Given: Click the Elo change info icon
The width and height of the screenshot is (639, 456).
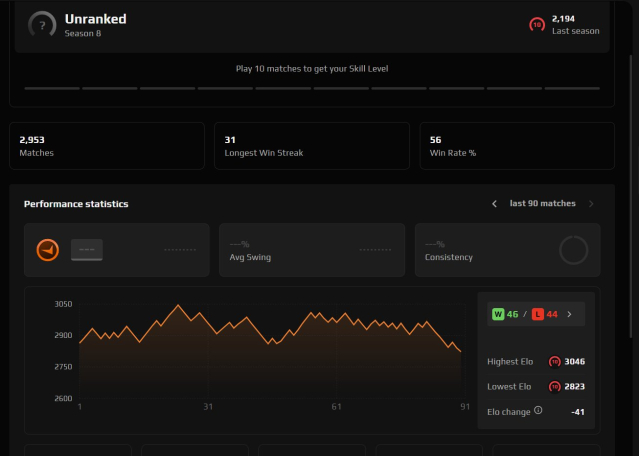Looking at the screenshot, I should (x=538, y=410).
